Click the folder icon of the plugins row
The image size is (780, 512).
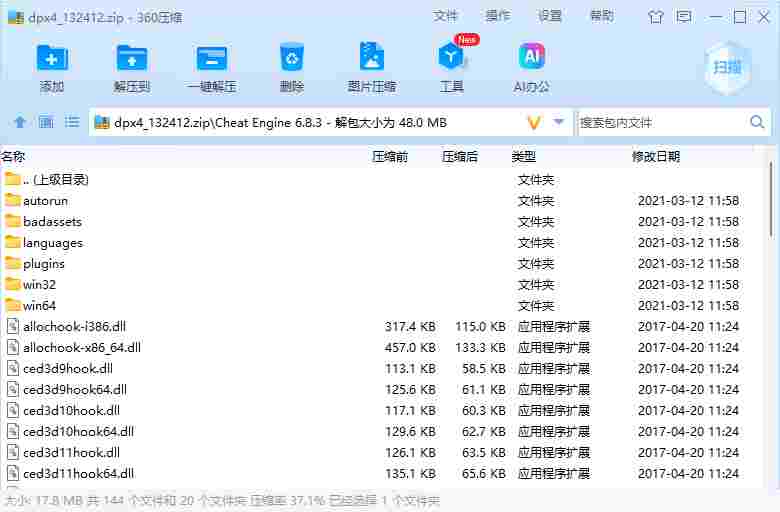coord(13,263)
